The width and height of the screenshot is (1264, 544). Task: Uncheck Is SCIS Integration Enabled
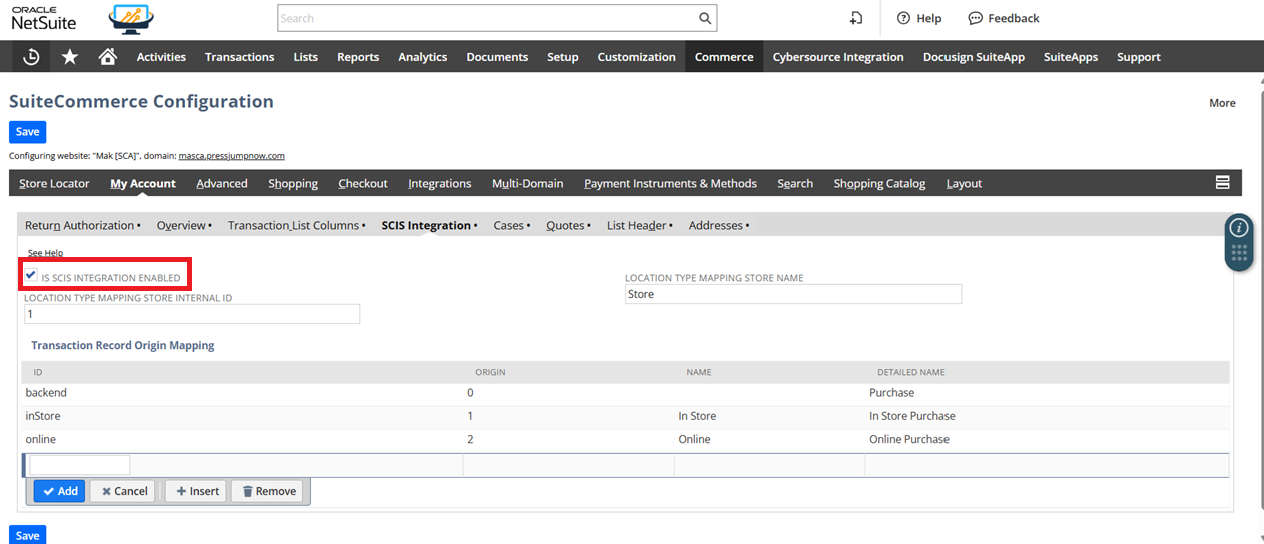32,275
